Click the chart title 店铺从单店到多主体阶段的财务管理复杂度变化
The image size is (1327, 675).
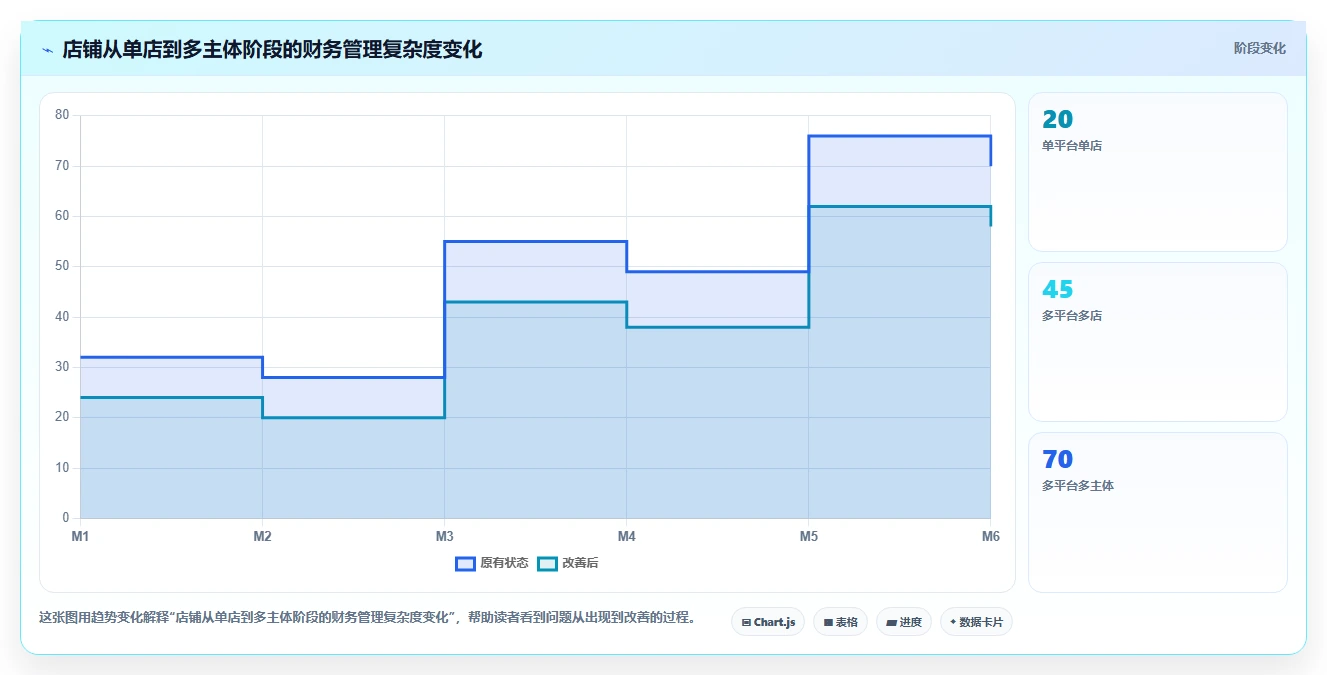(x=272, y=49)
